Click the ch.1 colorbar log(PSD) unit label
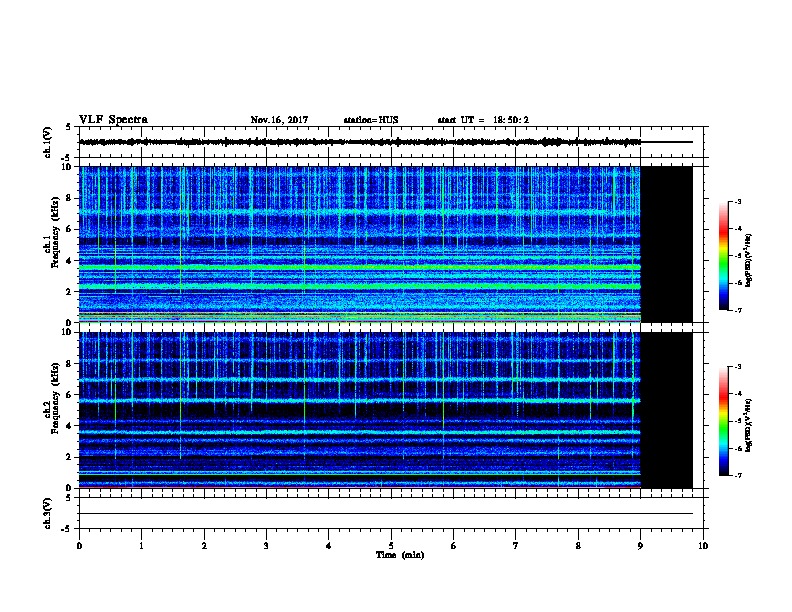Screen dimensions: 792x612 749,260
